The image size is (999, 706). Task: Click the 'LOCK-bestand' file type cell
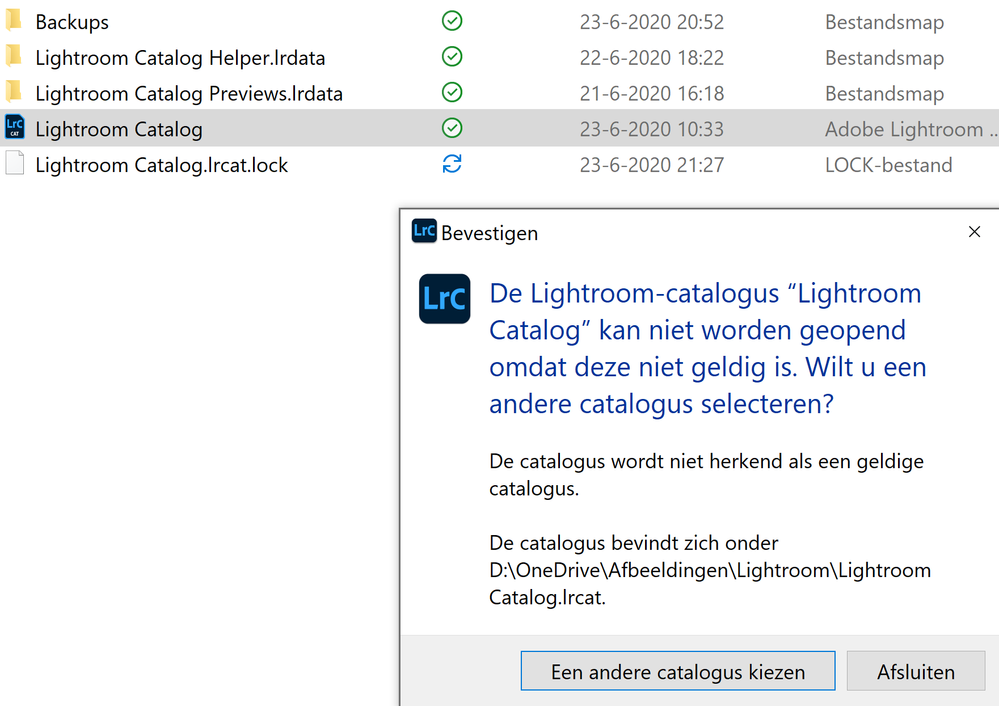[x=889, y=165]
